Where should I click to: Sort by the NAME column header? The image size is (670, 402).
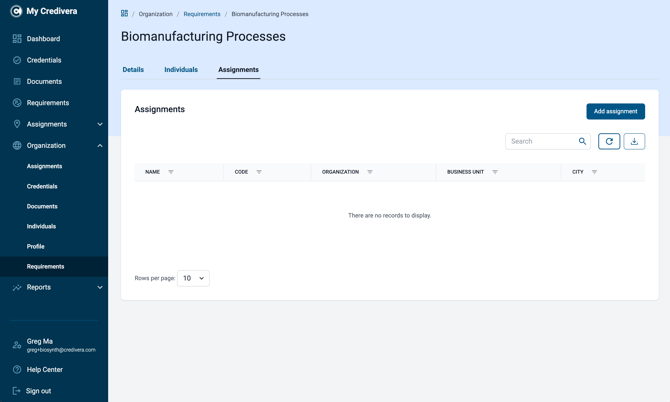pyautogui.click(x=153, y=172)
